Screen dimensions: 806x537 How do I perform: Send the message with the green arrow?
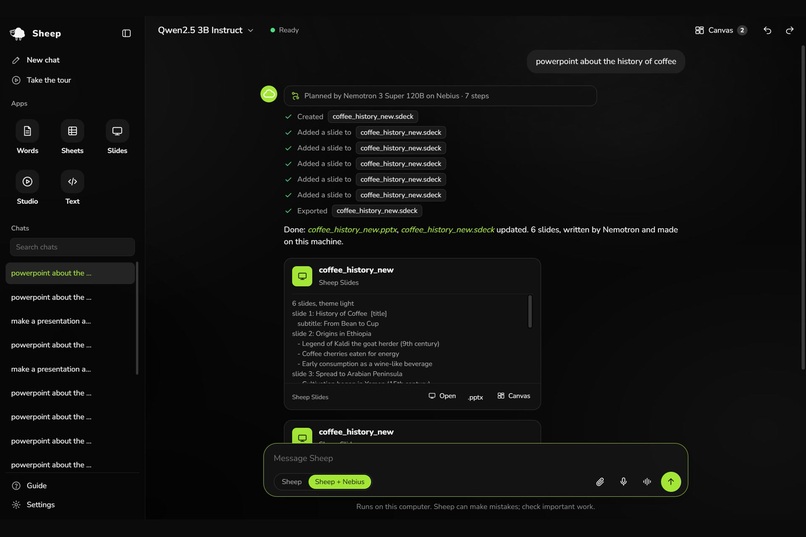[671, 482]
